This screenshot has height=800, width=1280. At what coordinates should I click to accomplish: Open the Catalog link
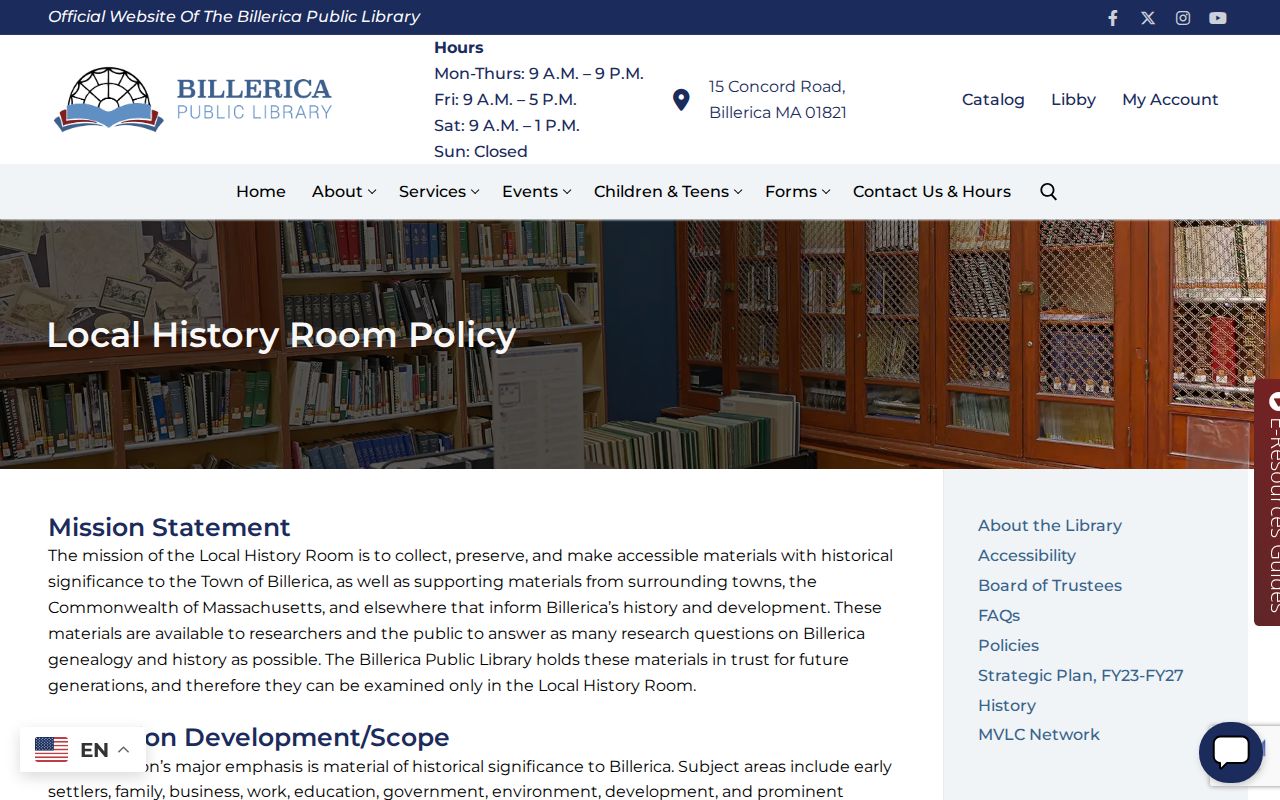tap(993, 99)
